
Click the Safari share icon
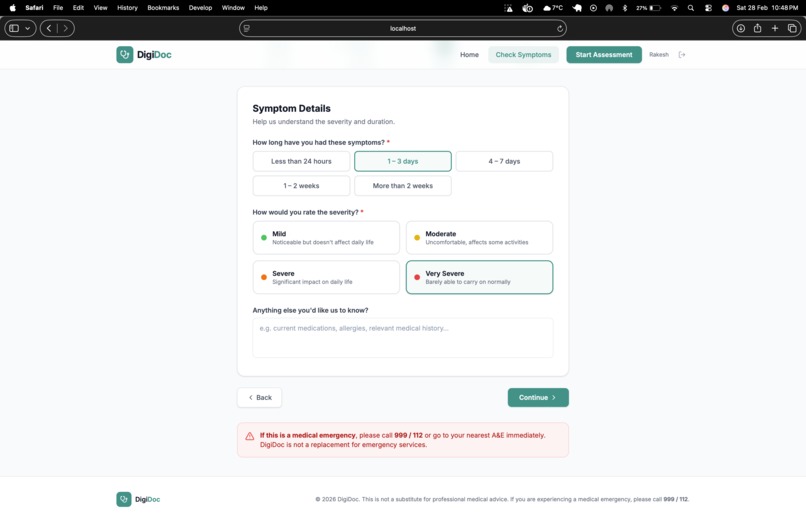[758, 28]
